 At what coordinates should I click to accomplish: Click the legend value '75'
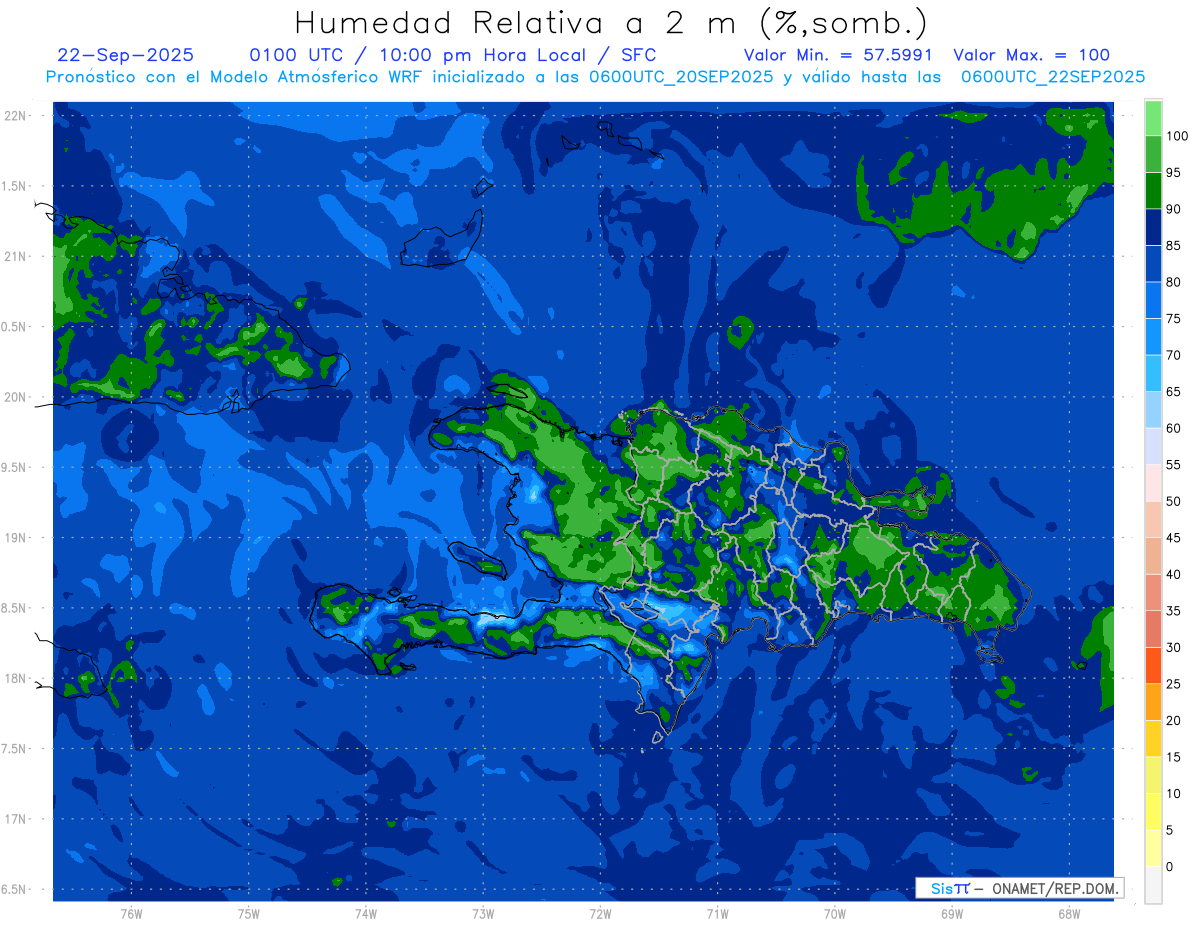pos(1173,318)
